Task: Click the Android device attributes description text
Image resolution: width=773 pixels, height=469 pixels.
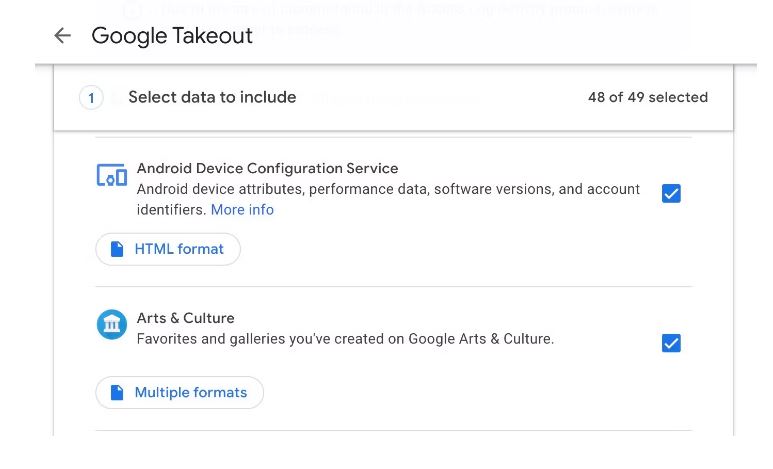Action: point(388,189)
